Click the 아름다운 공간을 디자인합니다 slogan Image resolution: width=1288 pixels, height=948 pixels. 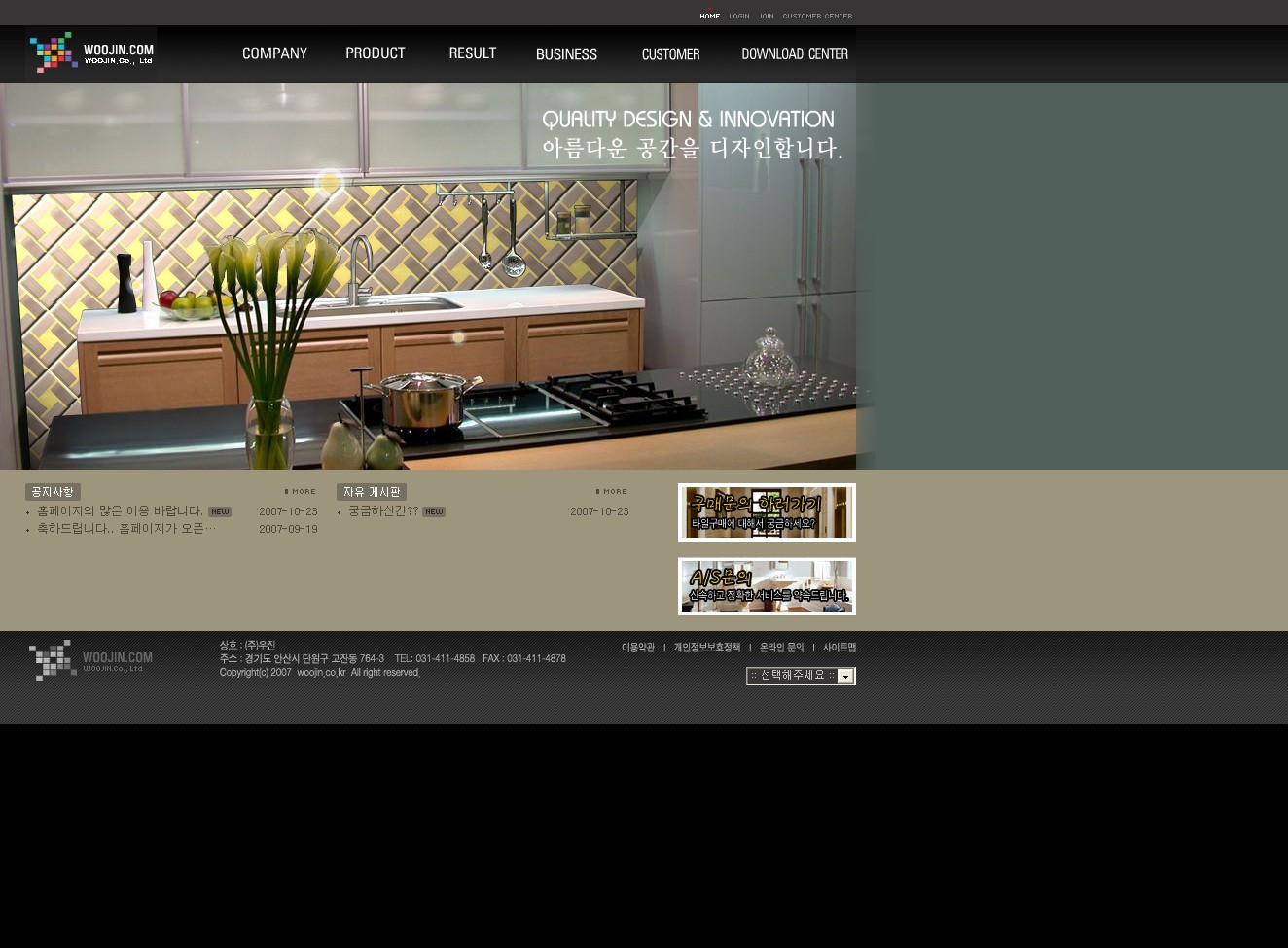(x=693, y=148)
